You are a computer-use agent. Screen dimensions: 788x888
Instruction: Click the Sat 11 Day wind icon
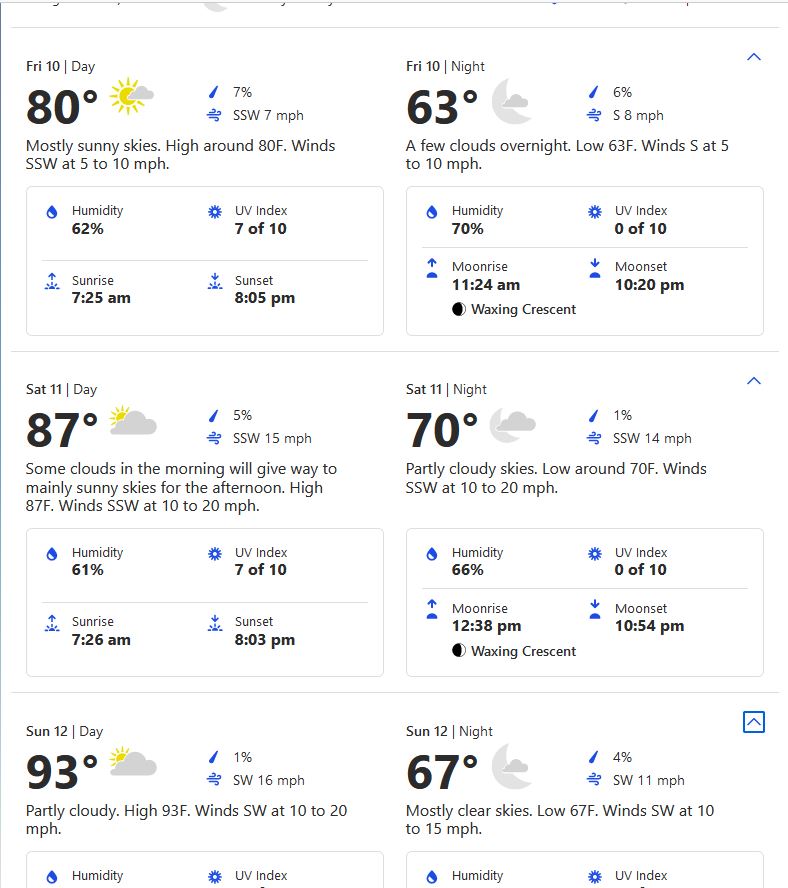pos(214,438)
